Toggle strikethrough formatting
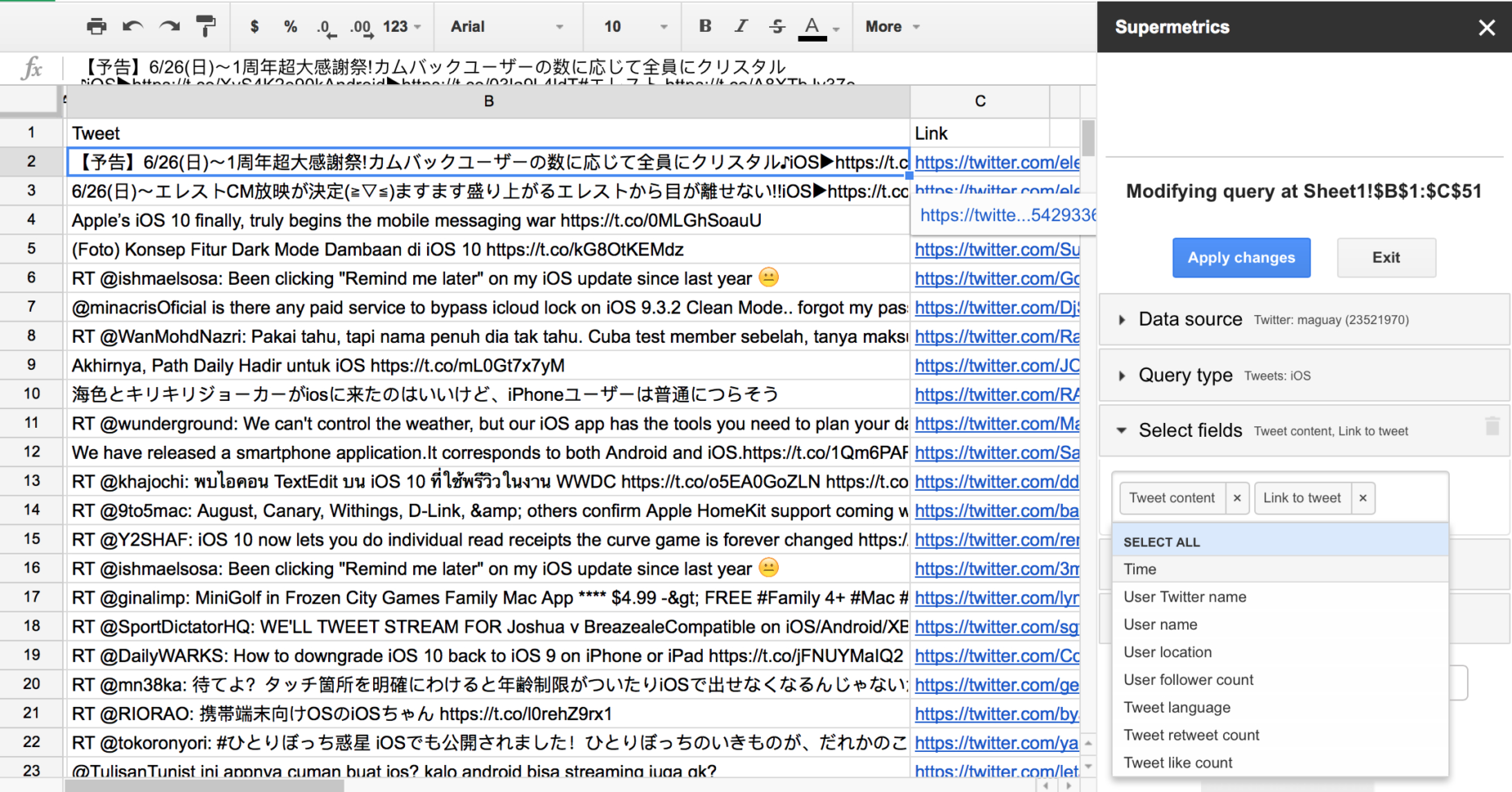The height and width of the screenshot is (792, 1512). coord(776,26)
